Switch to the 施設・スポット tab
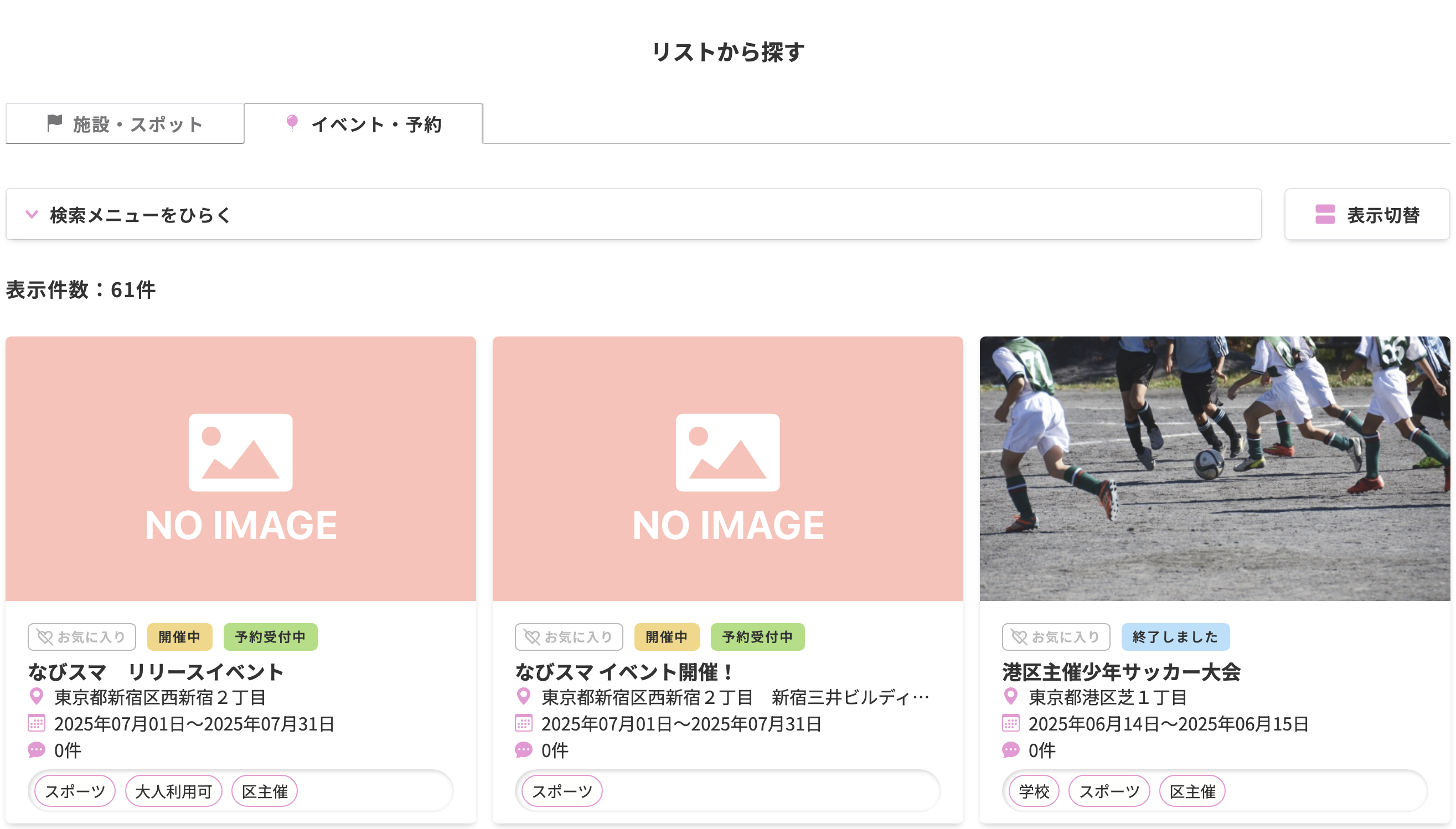This screenshot has height=829, width=1456. 125,123
